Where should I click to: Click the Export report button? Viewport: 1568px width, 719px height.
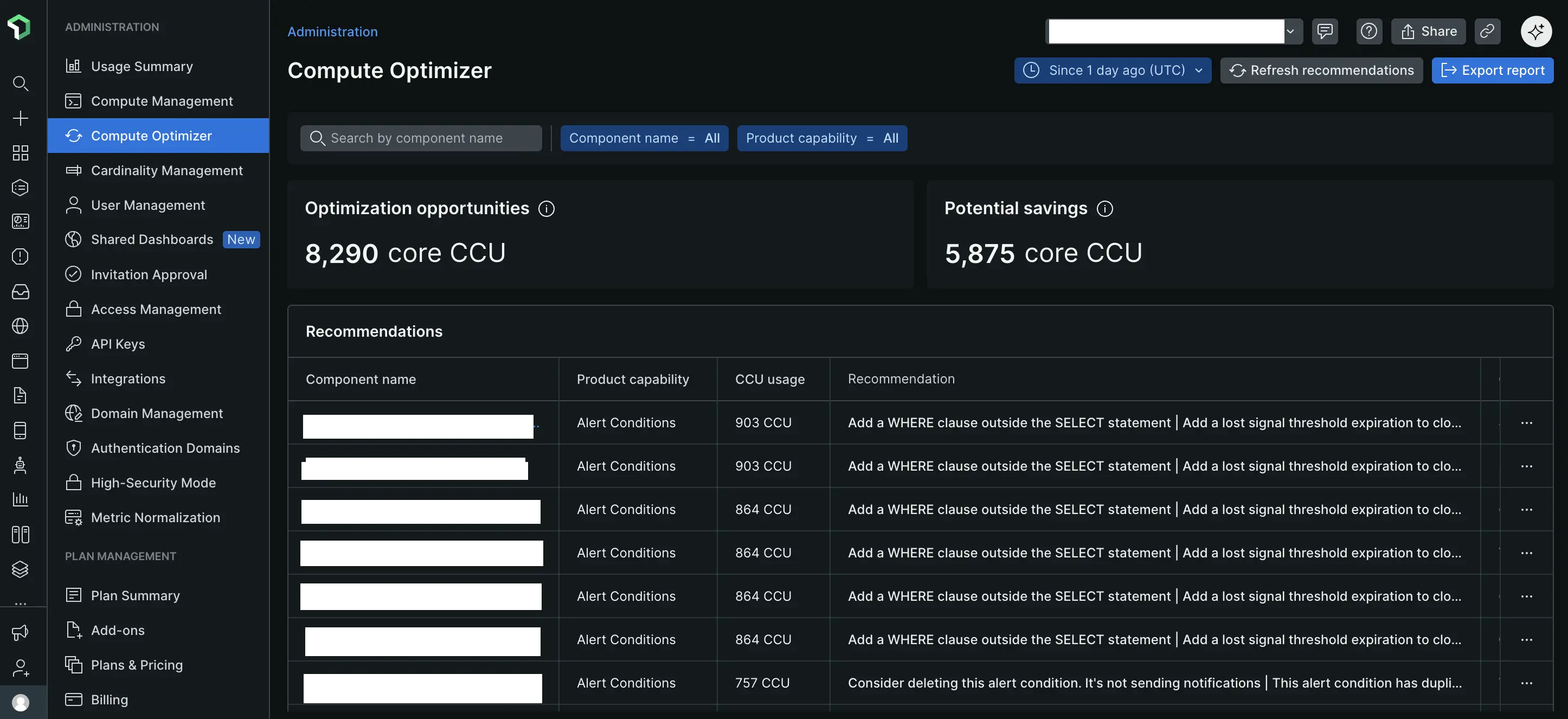(1492, 70)
